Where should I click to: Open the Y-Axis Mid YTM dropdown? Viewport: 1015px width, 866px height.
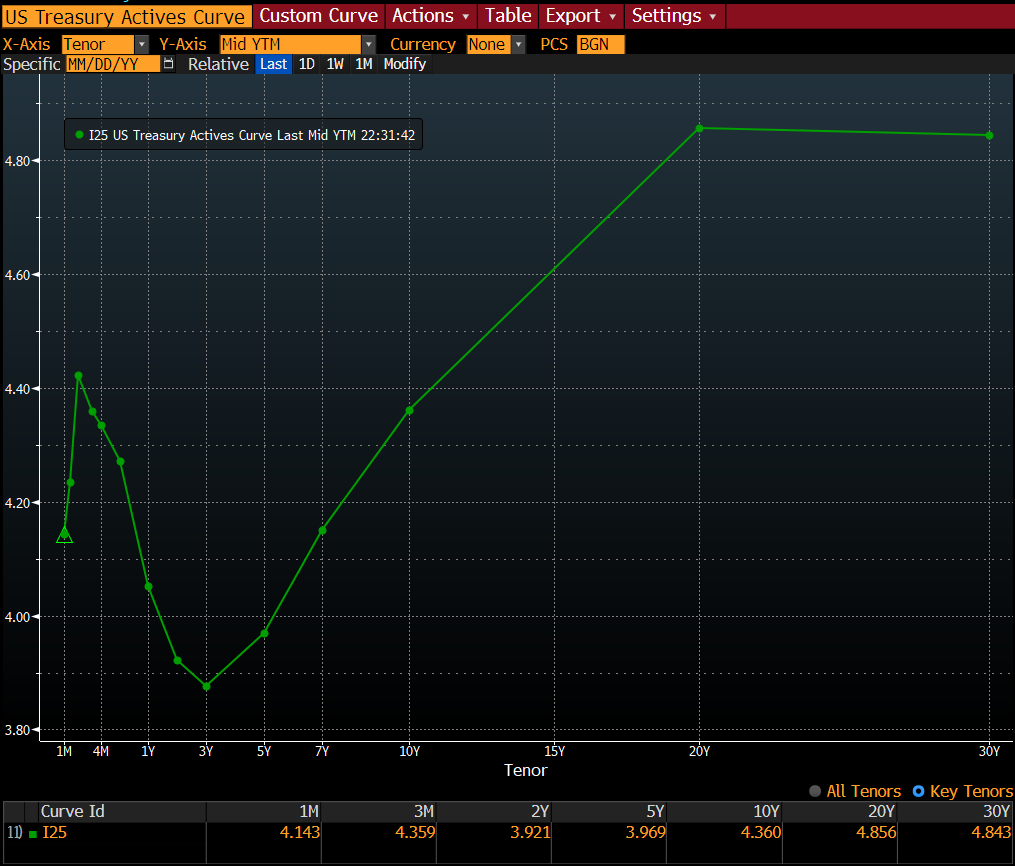(369, 44)
